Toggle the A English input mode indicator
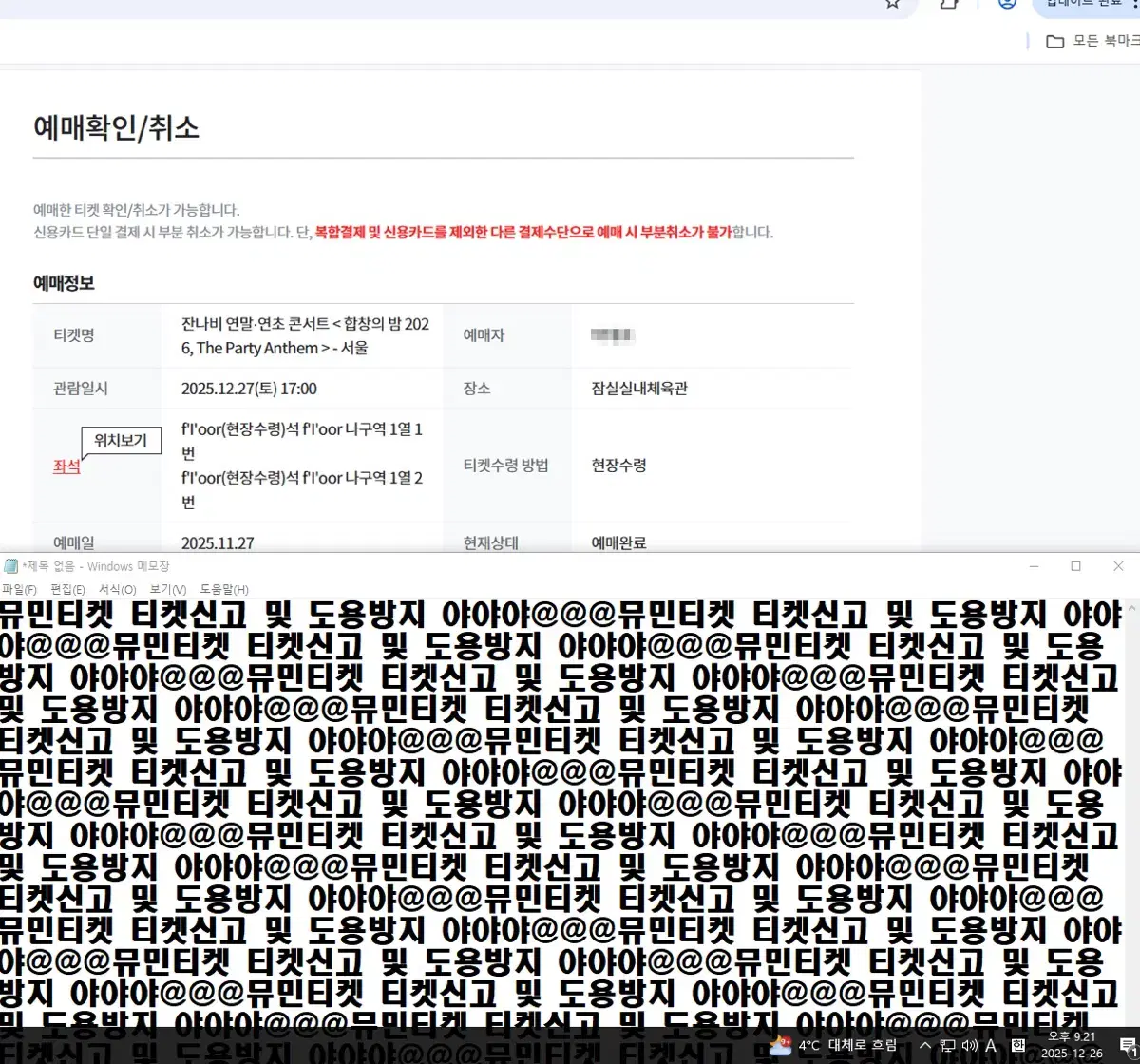1140x1064 pixels. pyautogui.click(x=991, y=1046)
